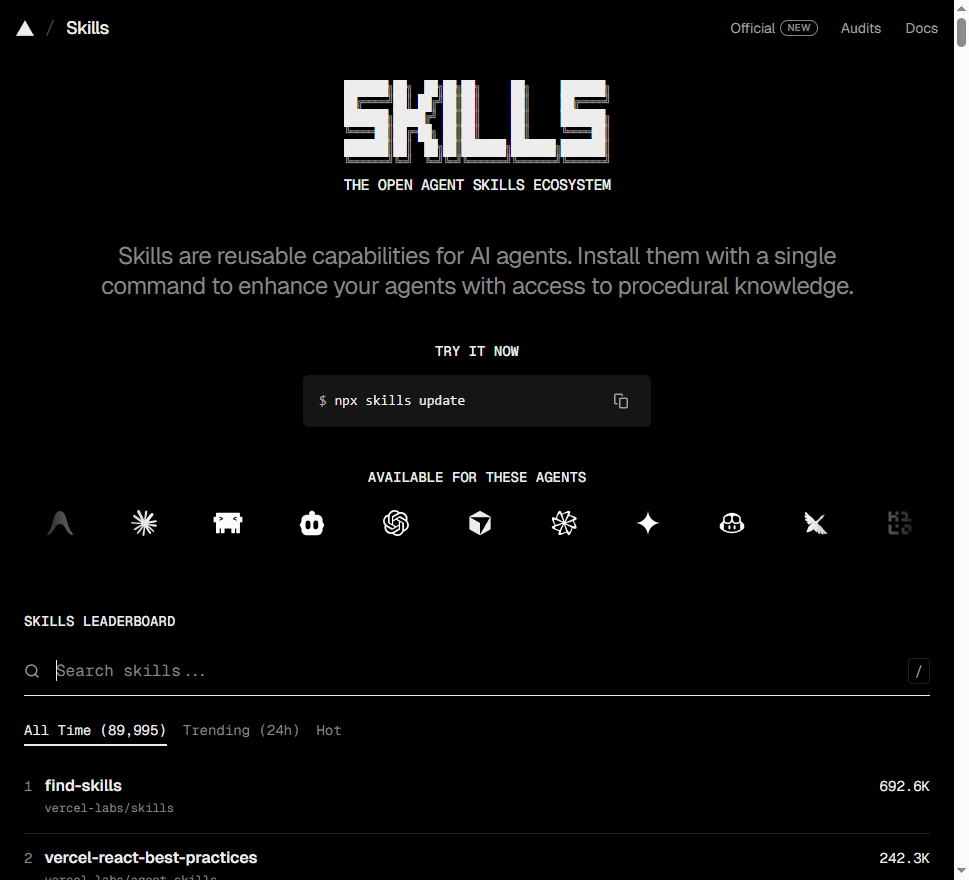The height and width of the screenshot is (880, 969).
Task: Click the Vercel triangle logo
Action: point(25,27)
